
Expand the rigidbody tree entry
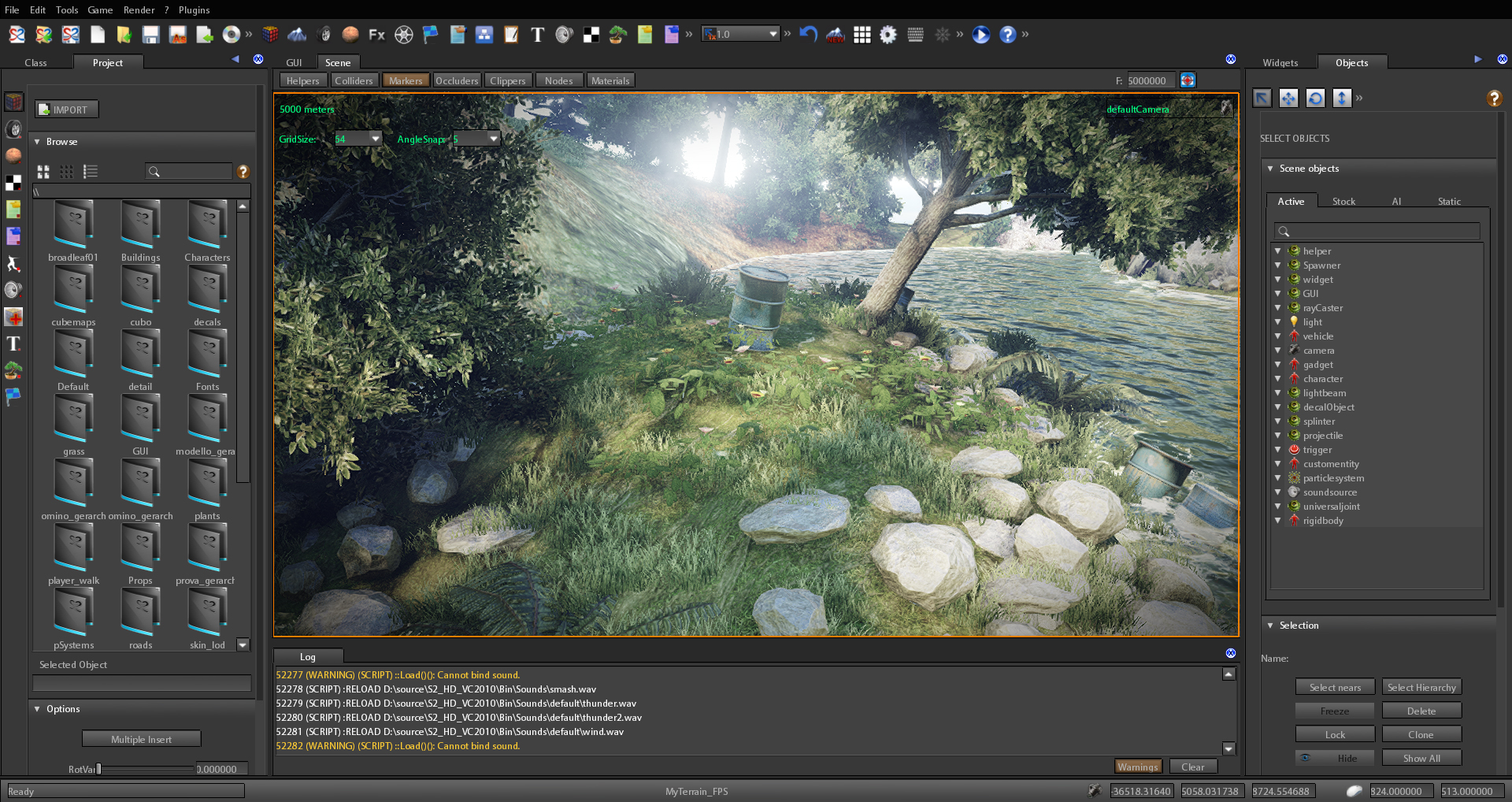point(1277,520)
